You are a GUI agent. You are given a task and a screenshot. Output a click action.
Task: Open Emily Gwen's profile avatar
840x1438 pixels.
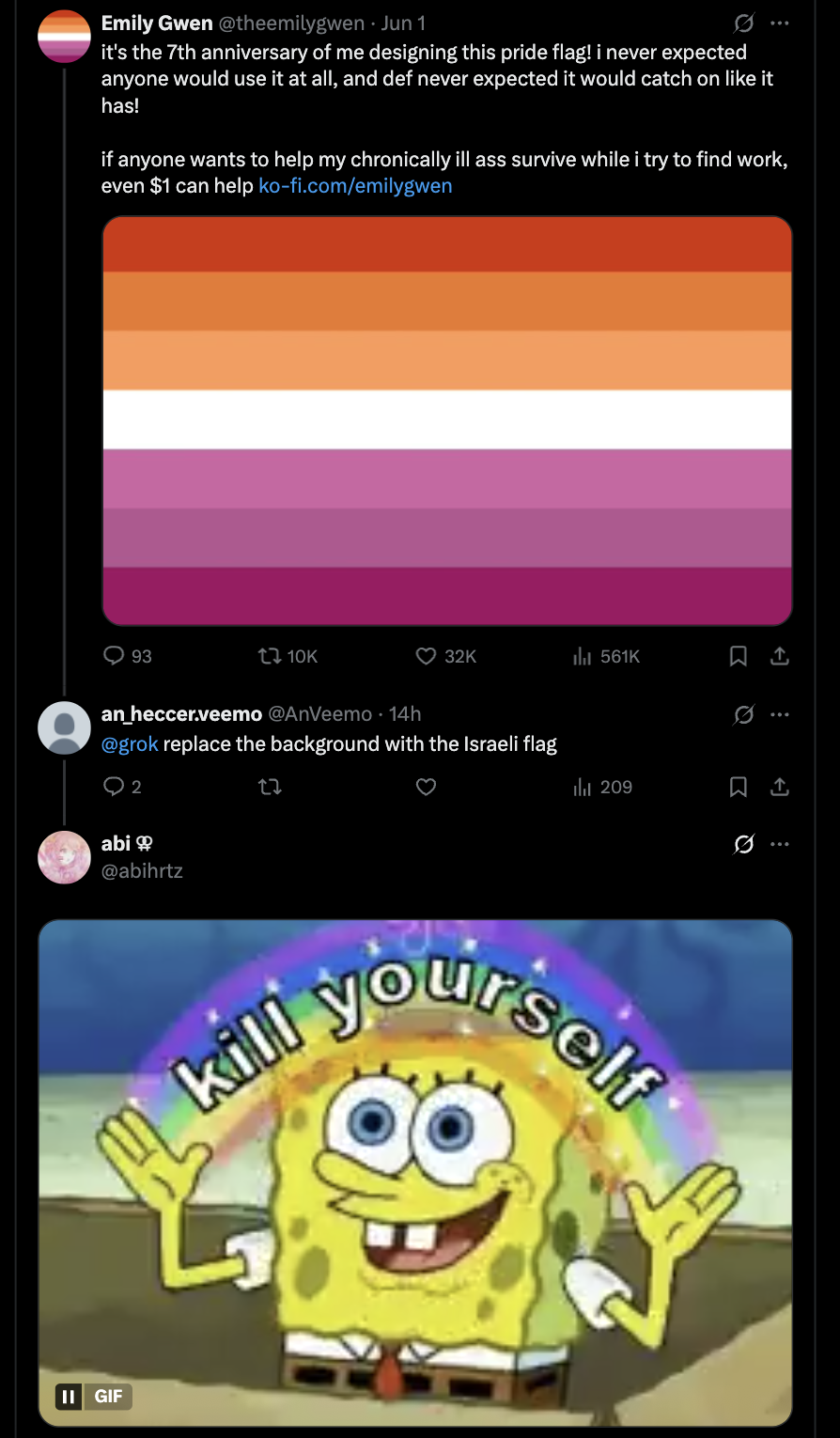coord(64,36)
